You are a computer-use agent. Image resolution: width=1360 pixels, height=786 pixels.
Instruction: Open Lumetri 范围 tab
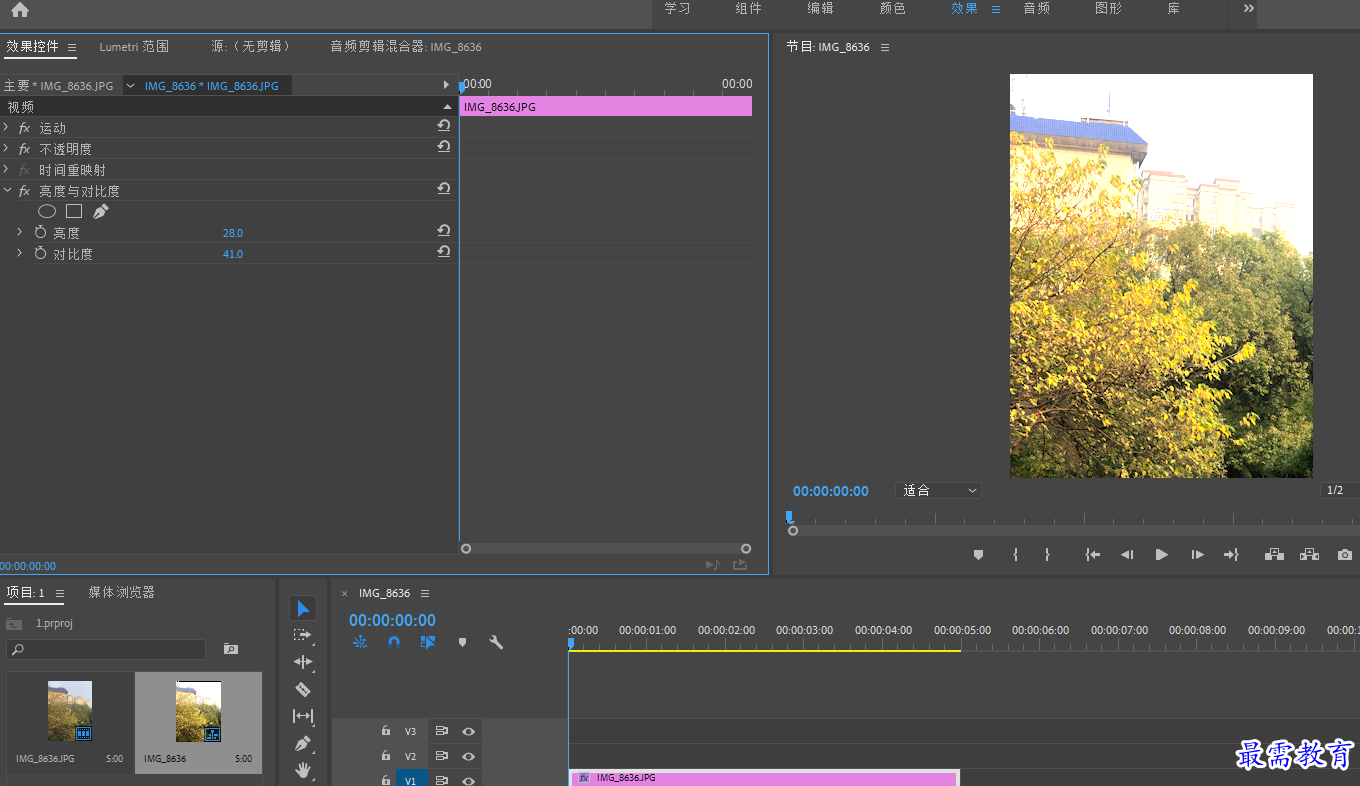coord(134,46)
